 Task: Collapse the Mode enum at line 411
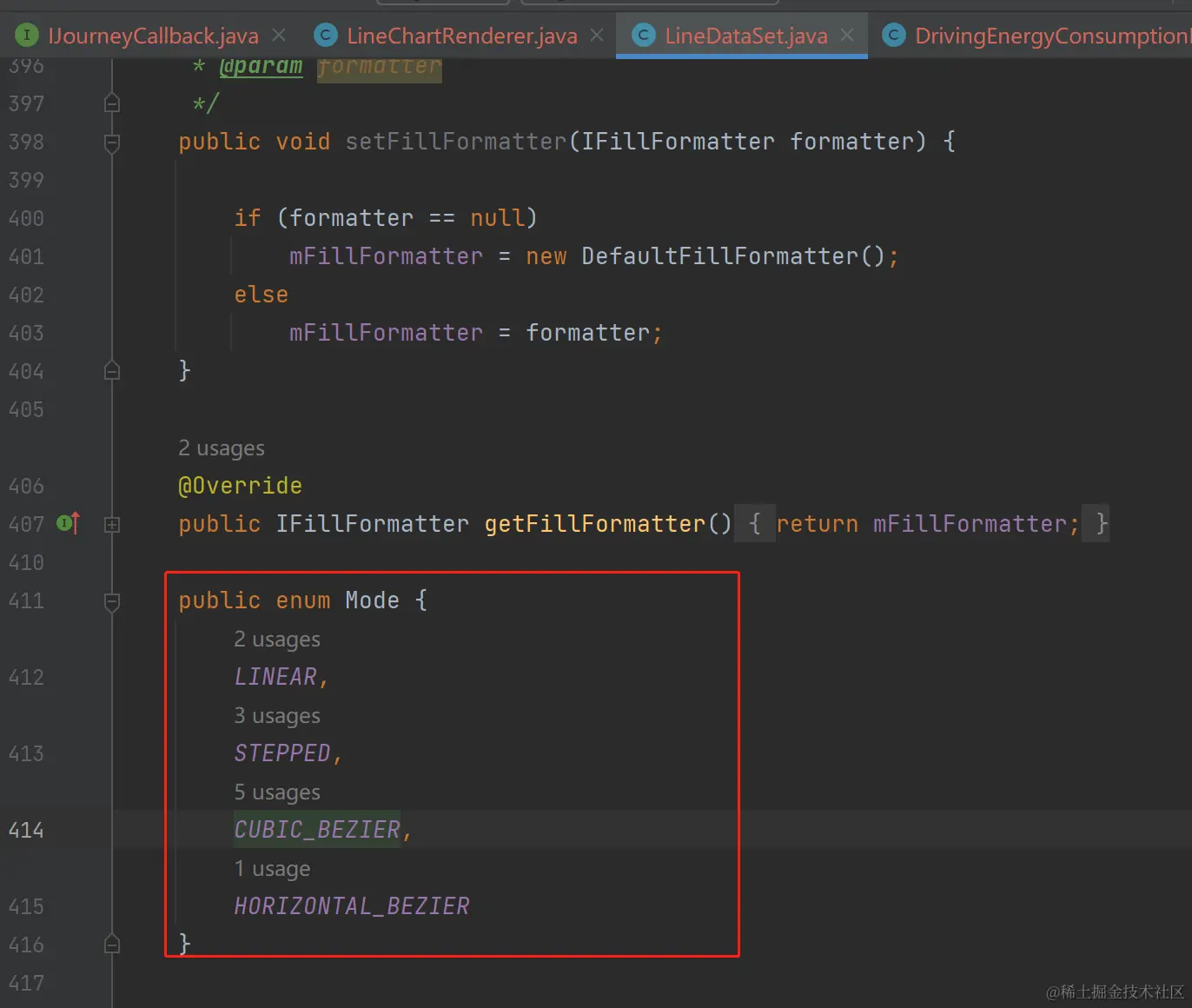112,601
